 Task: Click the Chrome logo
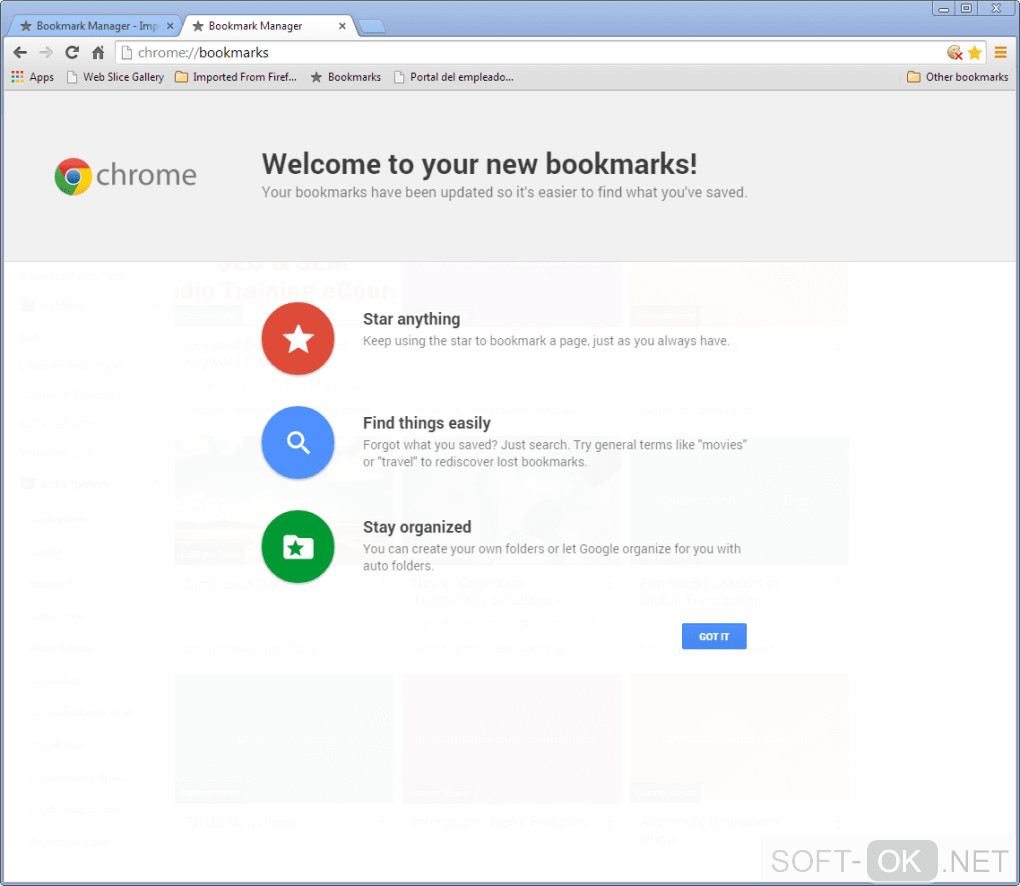(x=125, y=176)
